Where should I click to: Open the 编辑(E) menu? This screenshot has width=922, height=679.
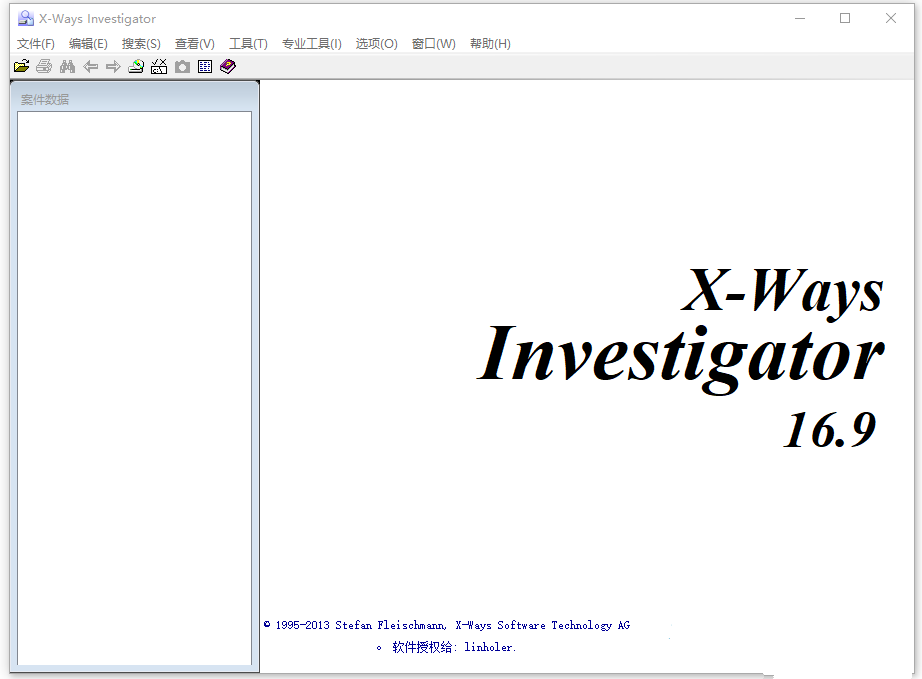point(88,43)
